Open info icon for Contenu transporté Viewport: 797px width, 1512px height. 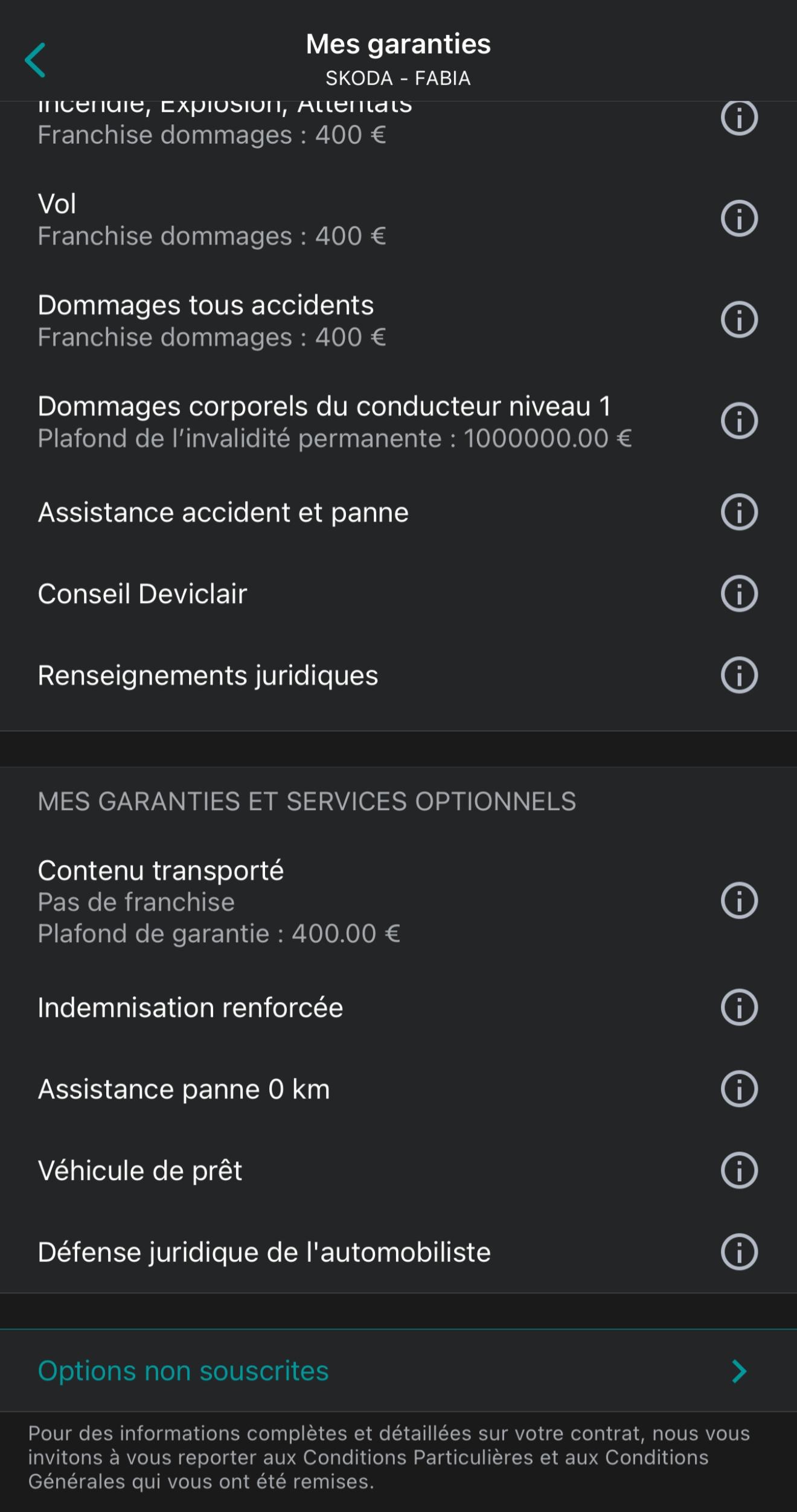(x=739, y=901)
